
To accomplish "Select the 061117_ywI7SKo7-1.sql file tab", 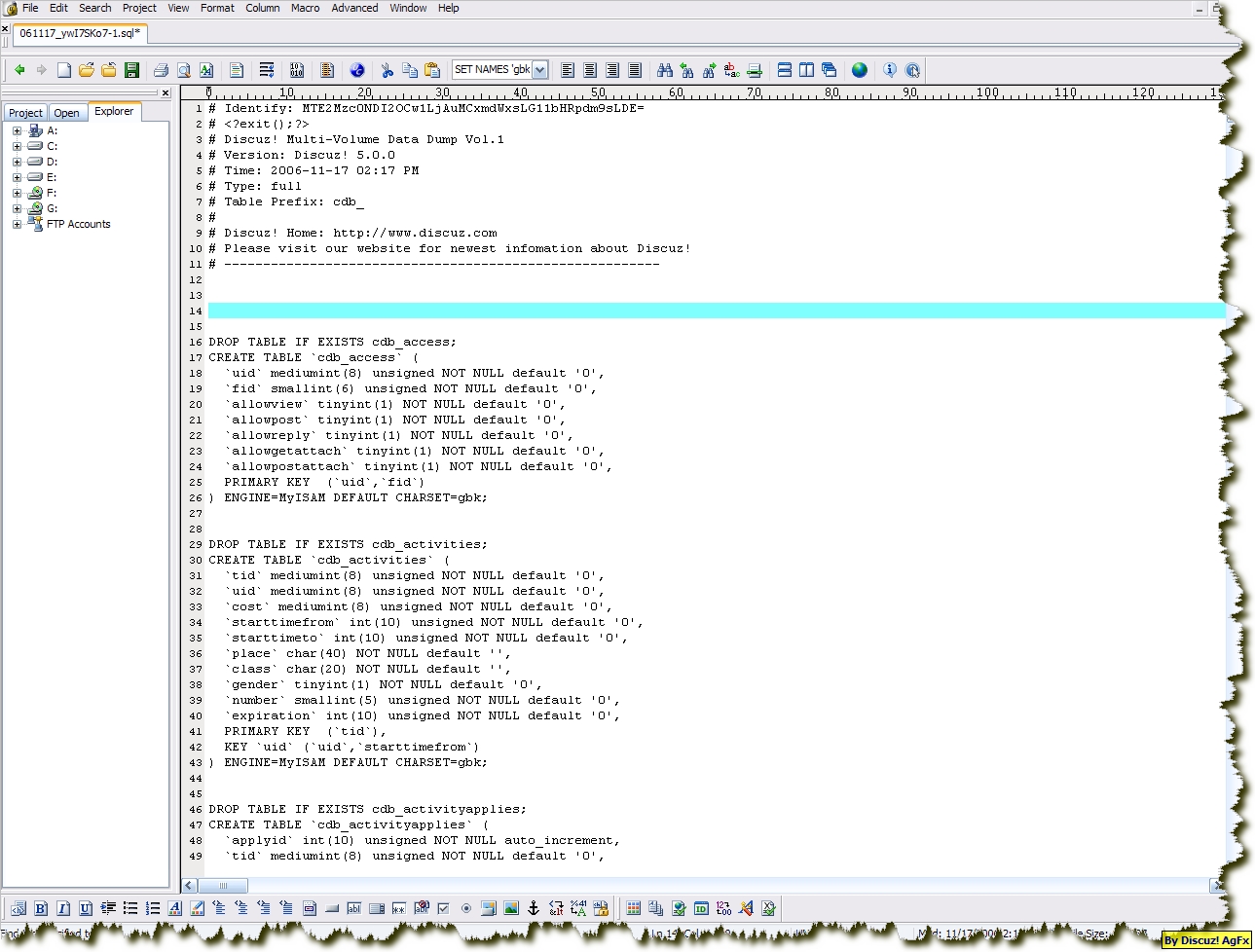I will (x=80, y=33).
